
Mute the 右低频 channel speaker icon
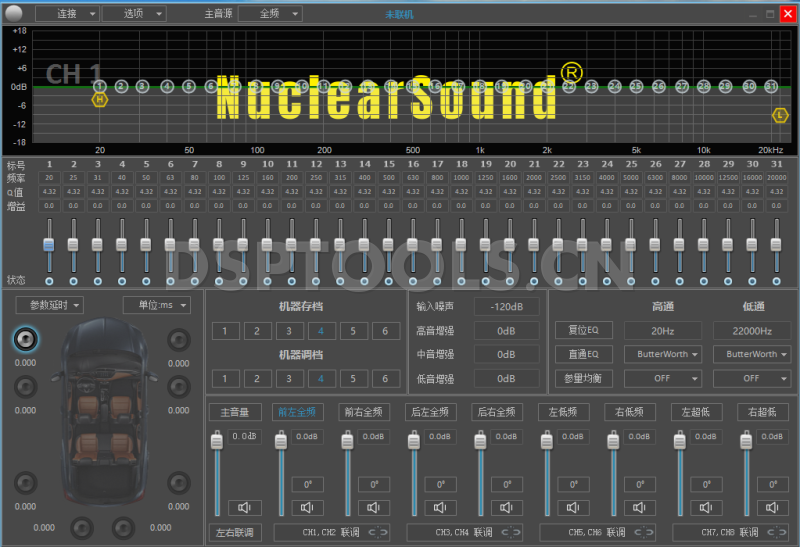pyautogui.click(x=639, y=507)
